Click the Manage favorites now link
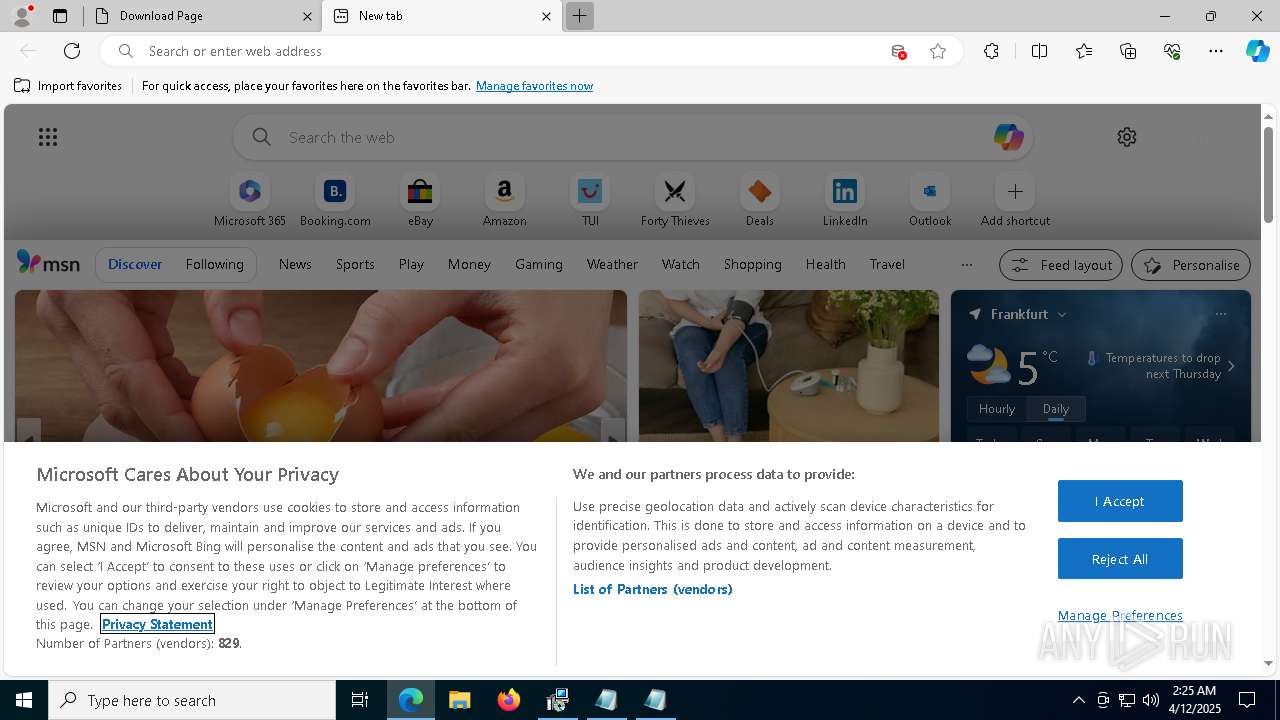This screenshot has height=720, width=1280. pyautogui.click(x=534, y=86)
